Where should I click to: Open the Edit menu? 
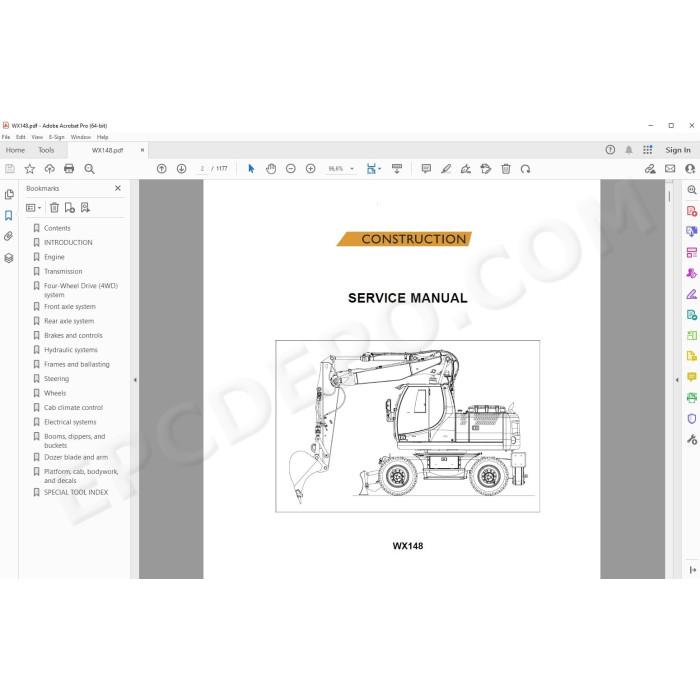(21, 137)
